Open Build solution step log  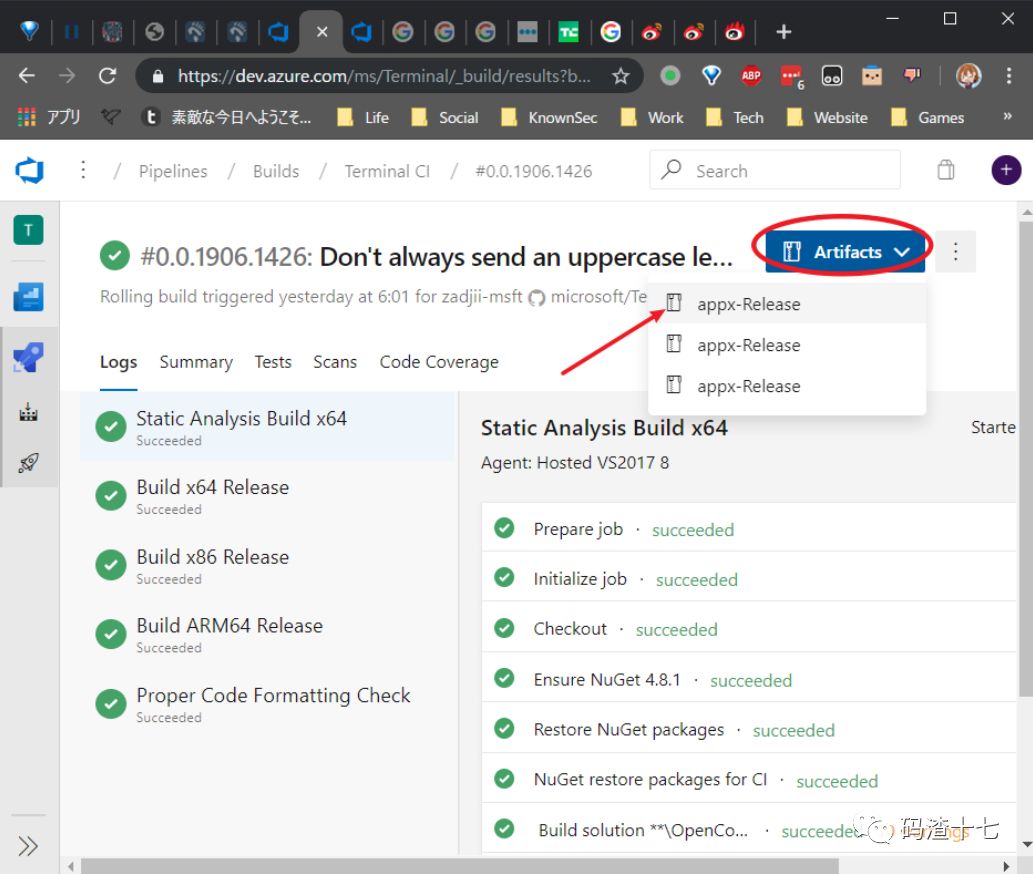point(748,829)
